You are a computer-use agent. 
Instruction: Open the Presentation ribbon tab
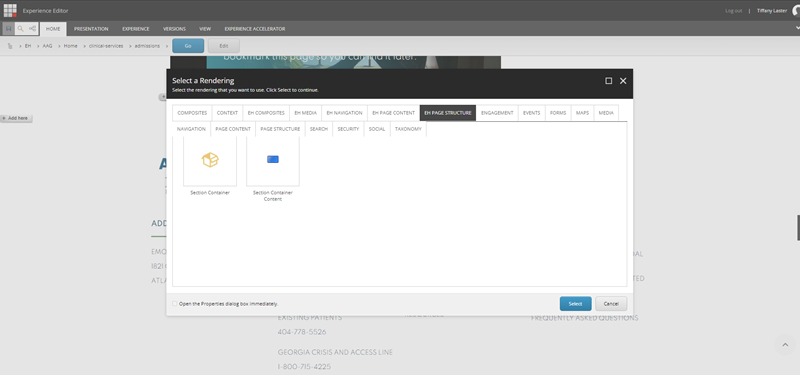coord(91,29)
